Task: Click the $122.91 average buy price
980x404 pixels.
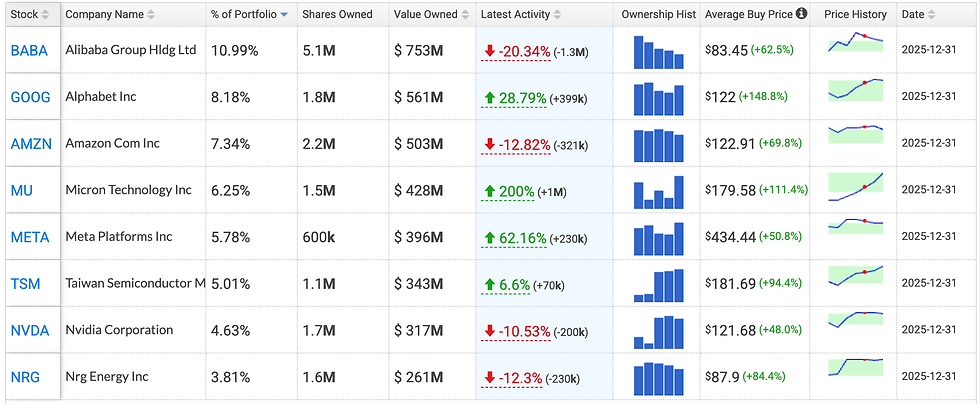Action: tap(730, 144)
